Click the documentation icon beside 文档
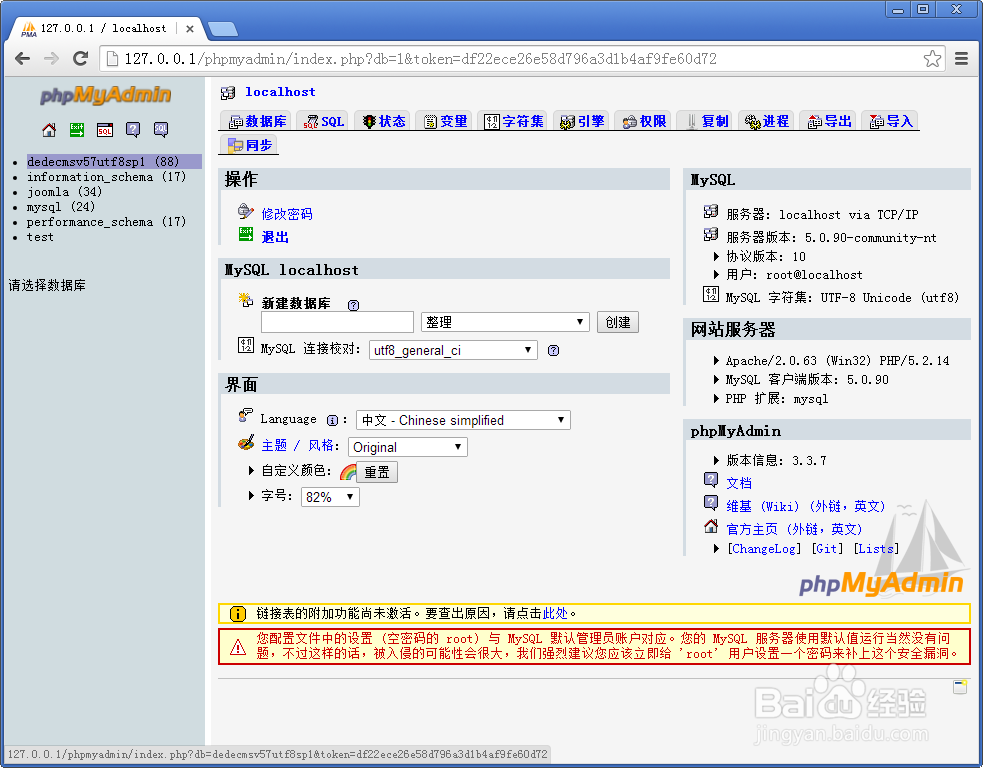This screenshot has width=983, height=768. (x=711, y=480)
